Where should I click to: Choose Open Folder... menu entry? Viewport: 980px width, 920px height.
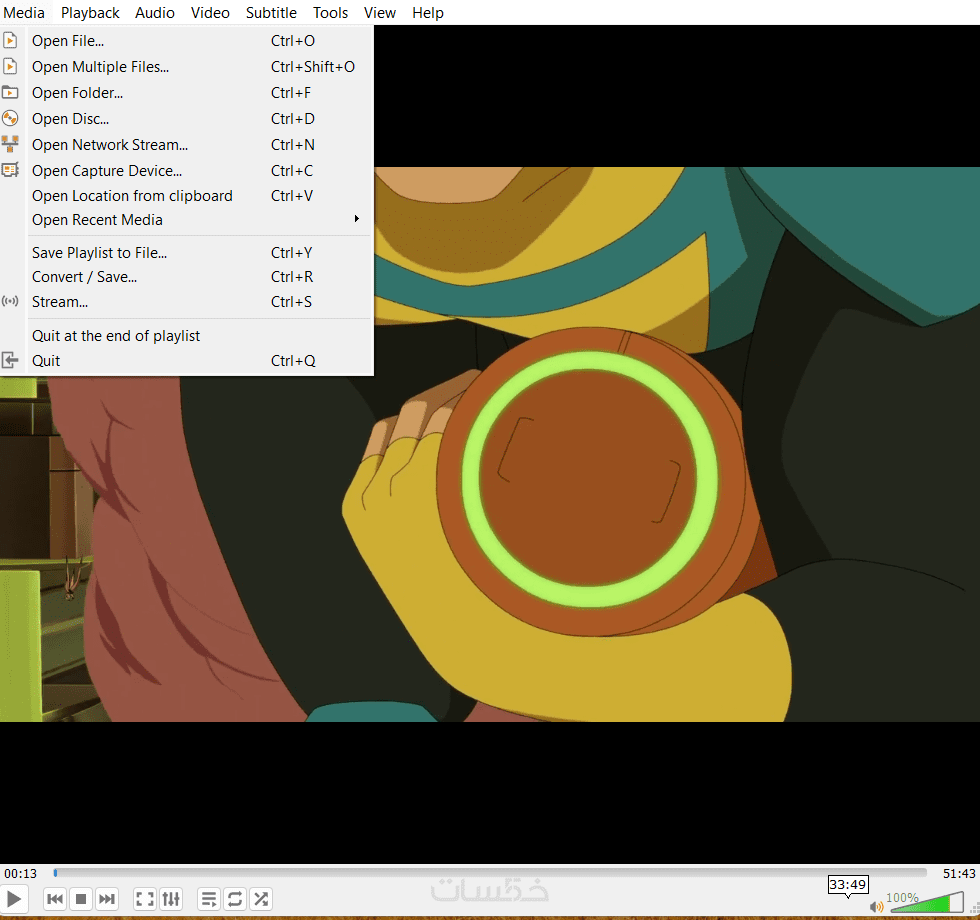[186, 92]
